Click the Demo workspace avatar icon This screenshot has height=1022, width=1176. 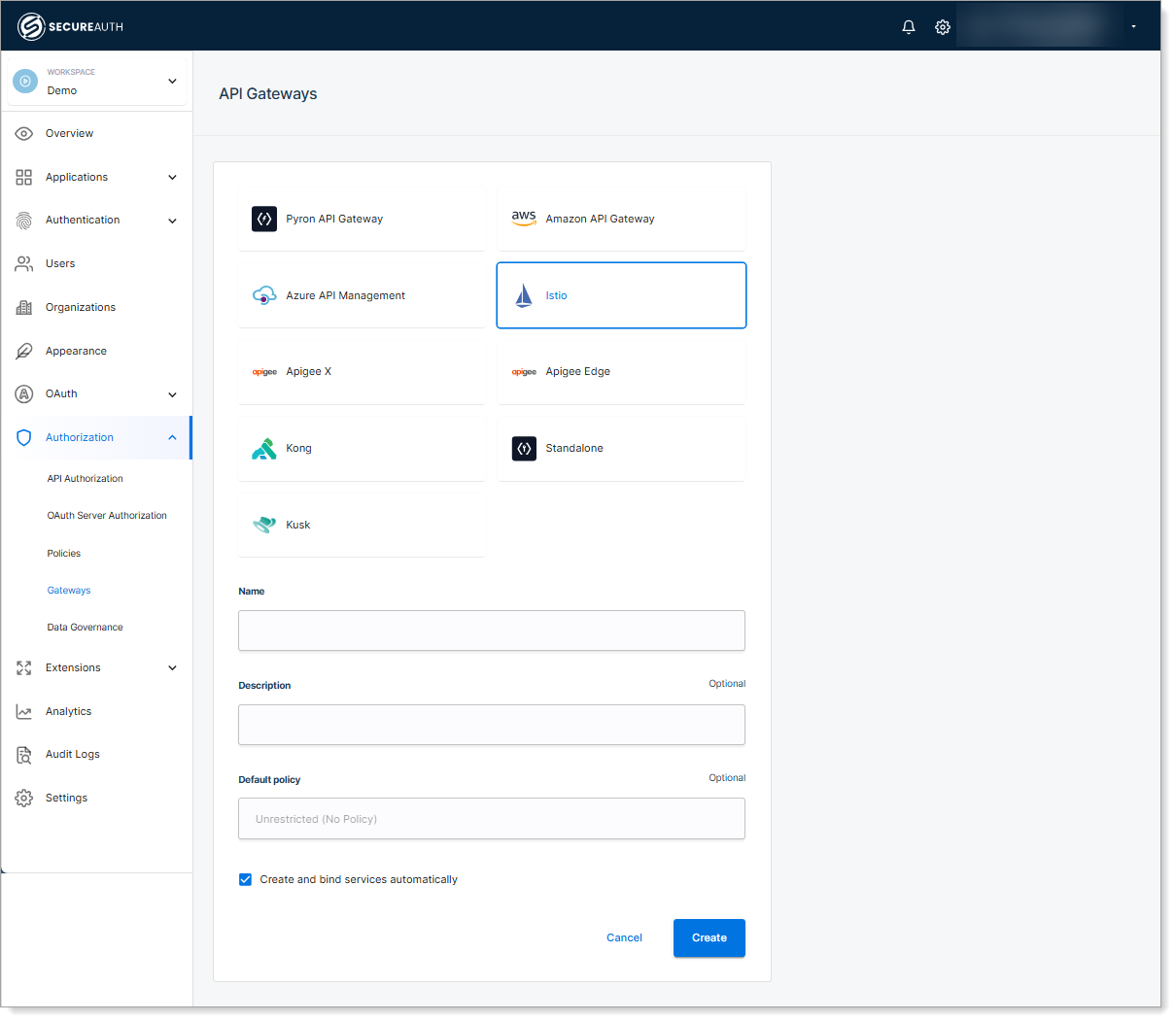[x=25, y=81]
